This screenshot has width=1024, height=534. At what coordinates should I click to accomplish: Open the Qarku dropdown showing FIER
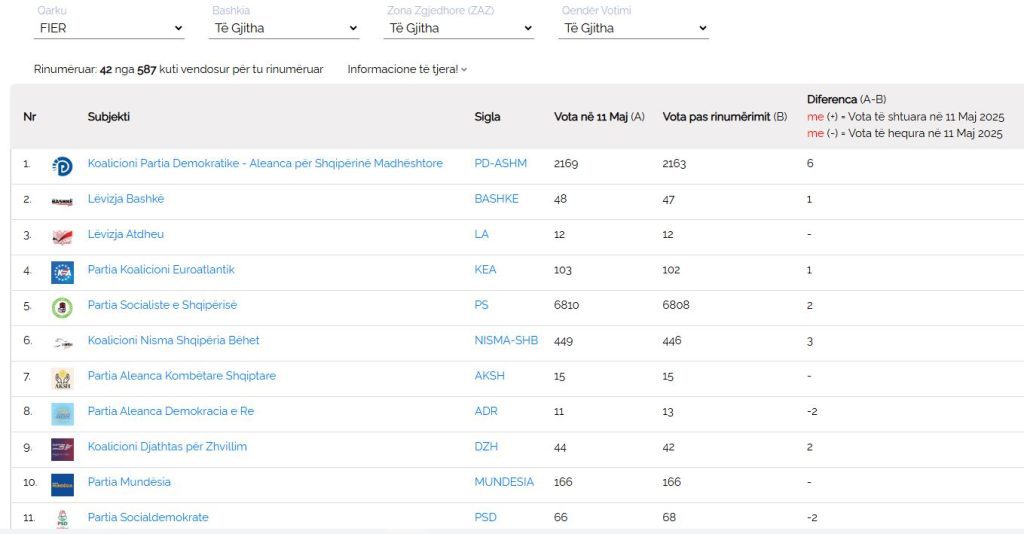tap(110, 28)
